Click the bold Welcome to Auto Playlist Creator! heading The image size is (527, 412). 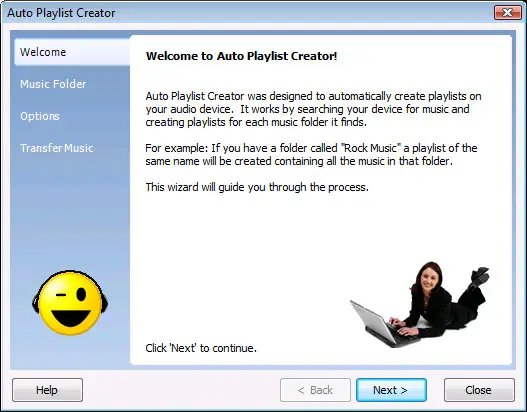241,56
